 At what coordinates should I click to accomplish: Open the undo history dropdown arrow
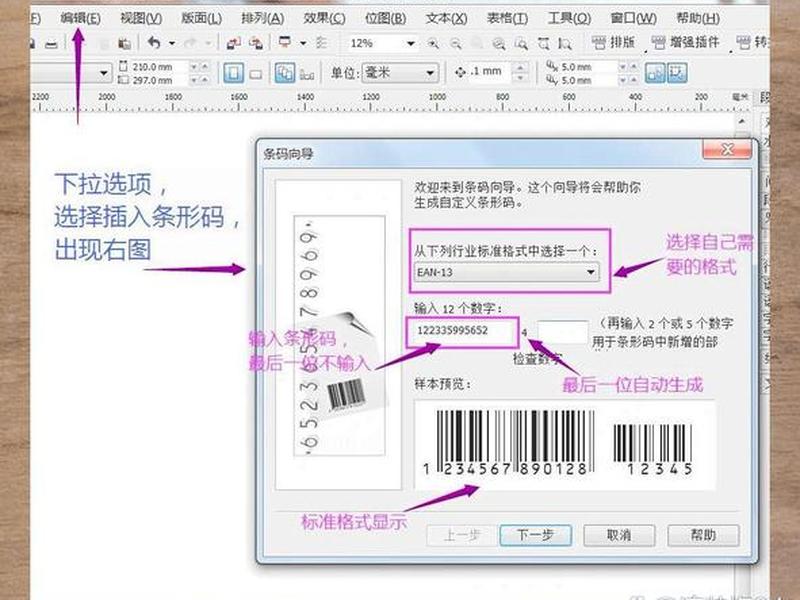[171, 43]
